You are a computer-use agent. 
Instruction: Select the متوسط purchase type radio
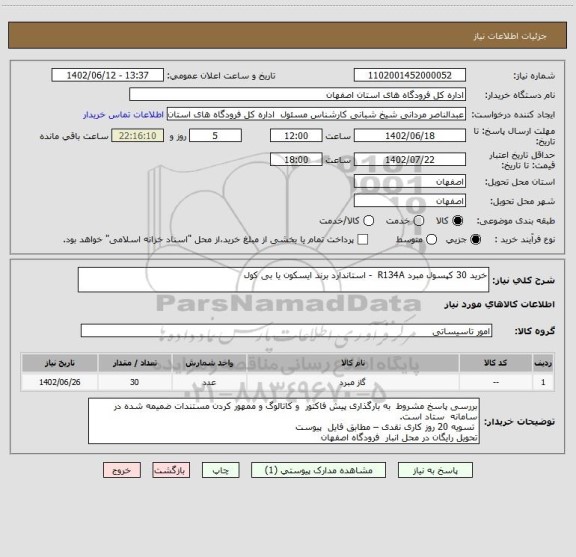[x=431, y=240]
